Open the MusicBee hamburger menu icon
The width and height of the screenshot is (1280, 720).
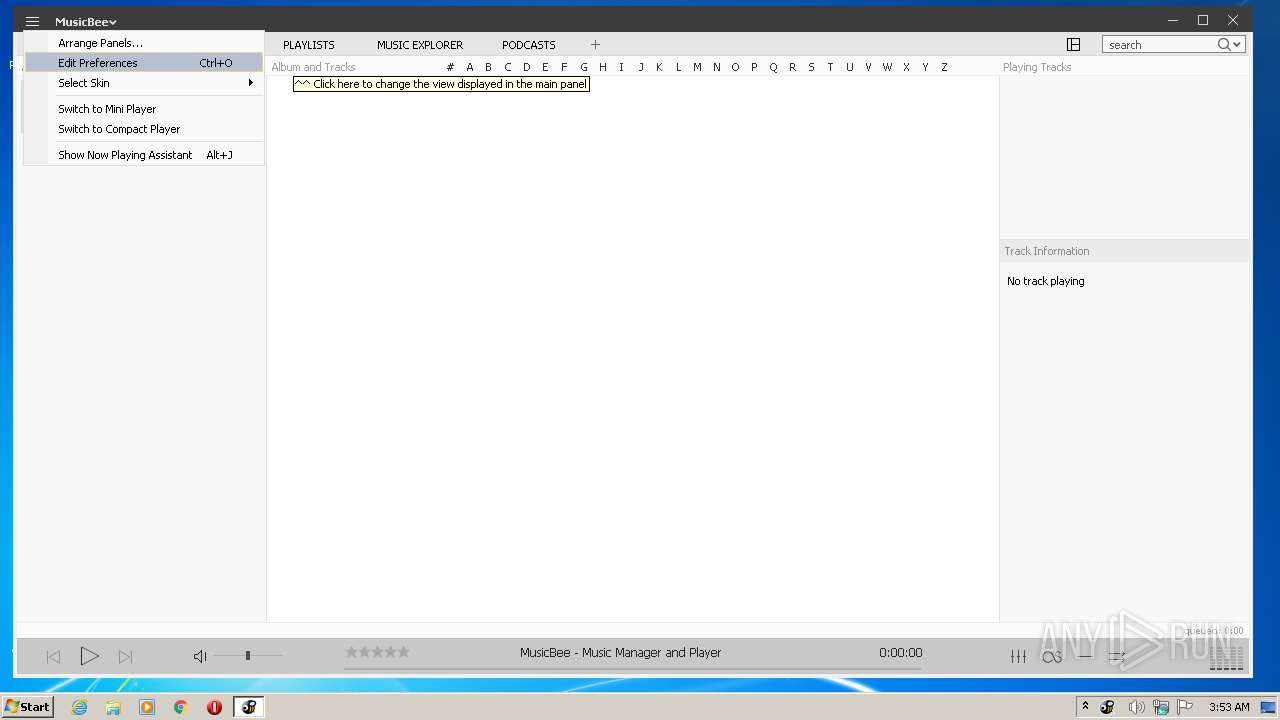click(x=32, y=21)
